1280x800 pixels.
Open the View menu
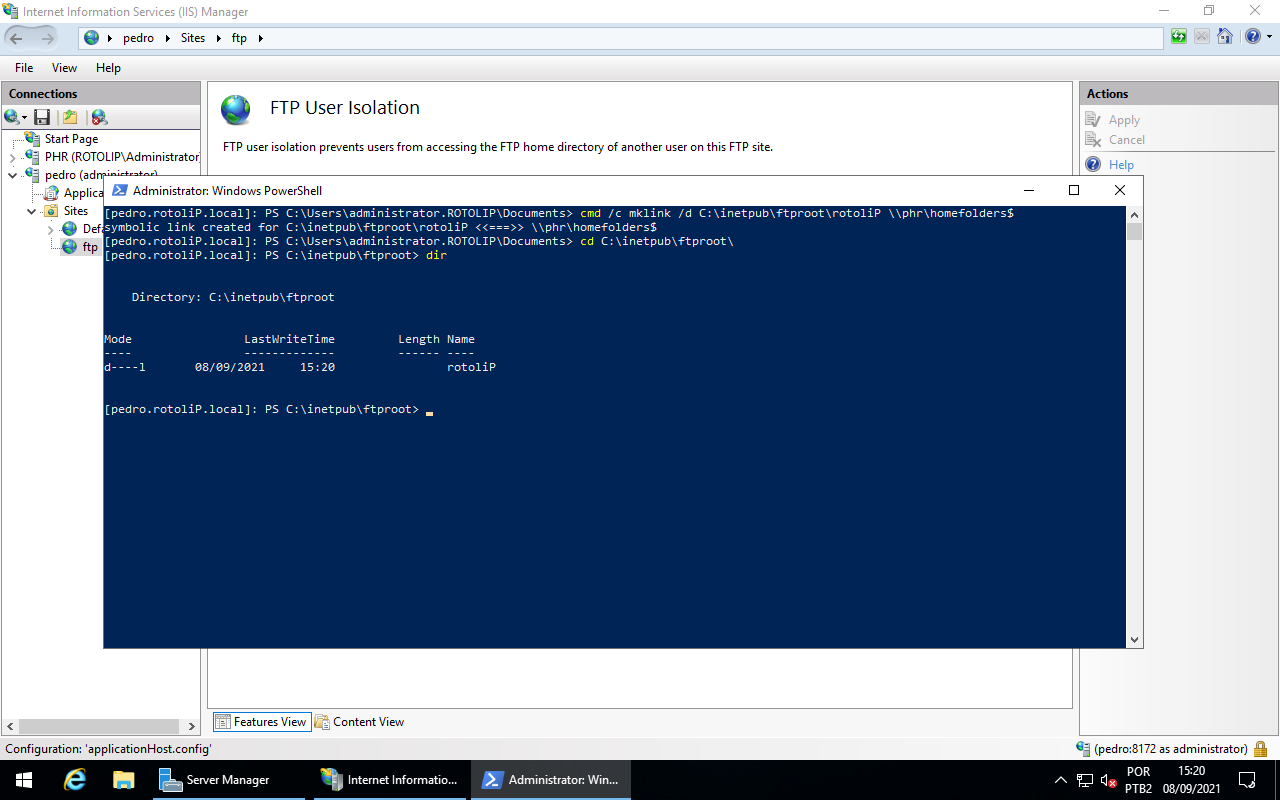pyautogui.click(x=64, y=68)
